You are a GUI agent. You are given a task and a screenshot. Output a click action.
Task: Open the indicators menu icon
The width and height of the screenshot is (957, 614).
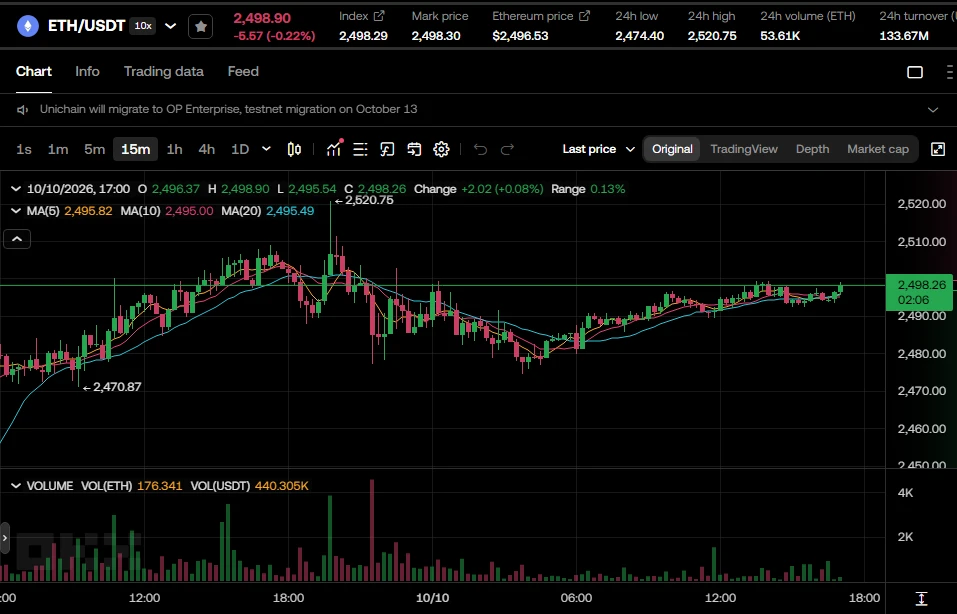pos(334,149)
